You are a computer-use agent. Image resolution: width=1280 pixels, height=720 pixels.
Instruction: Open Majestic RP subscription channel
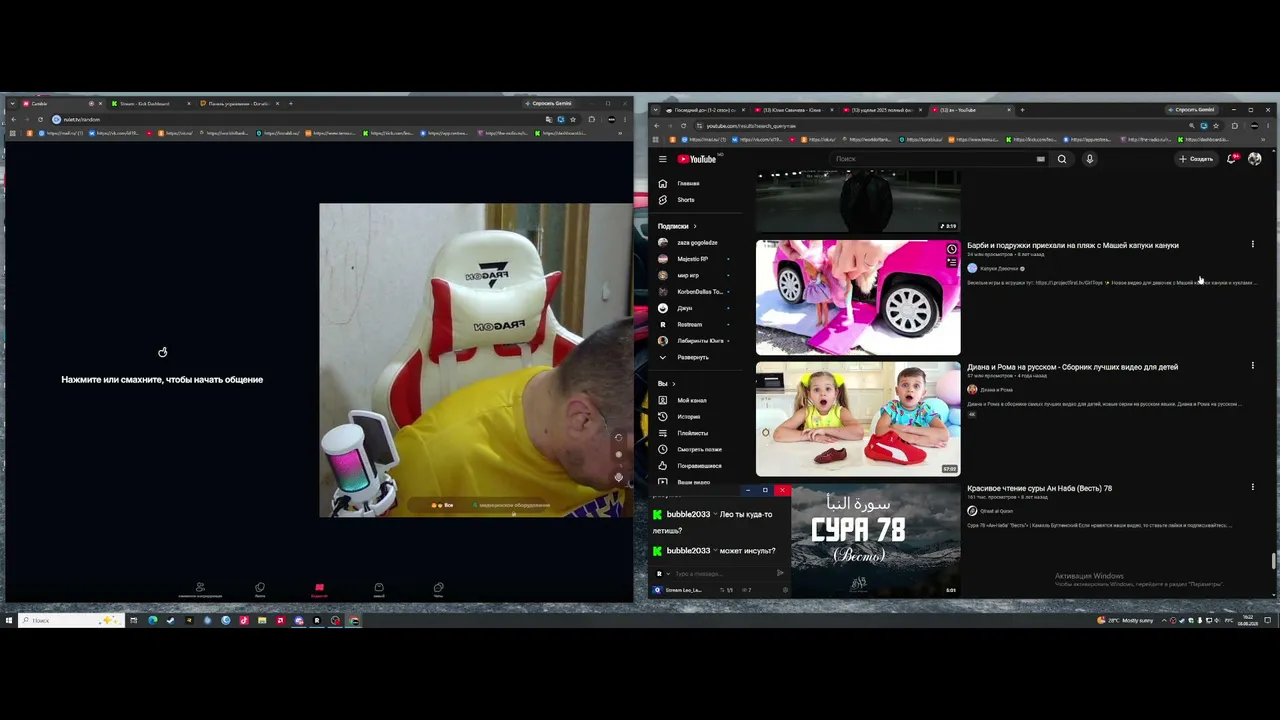(695, 259)
